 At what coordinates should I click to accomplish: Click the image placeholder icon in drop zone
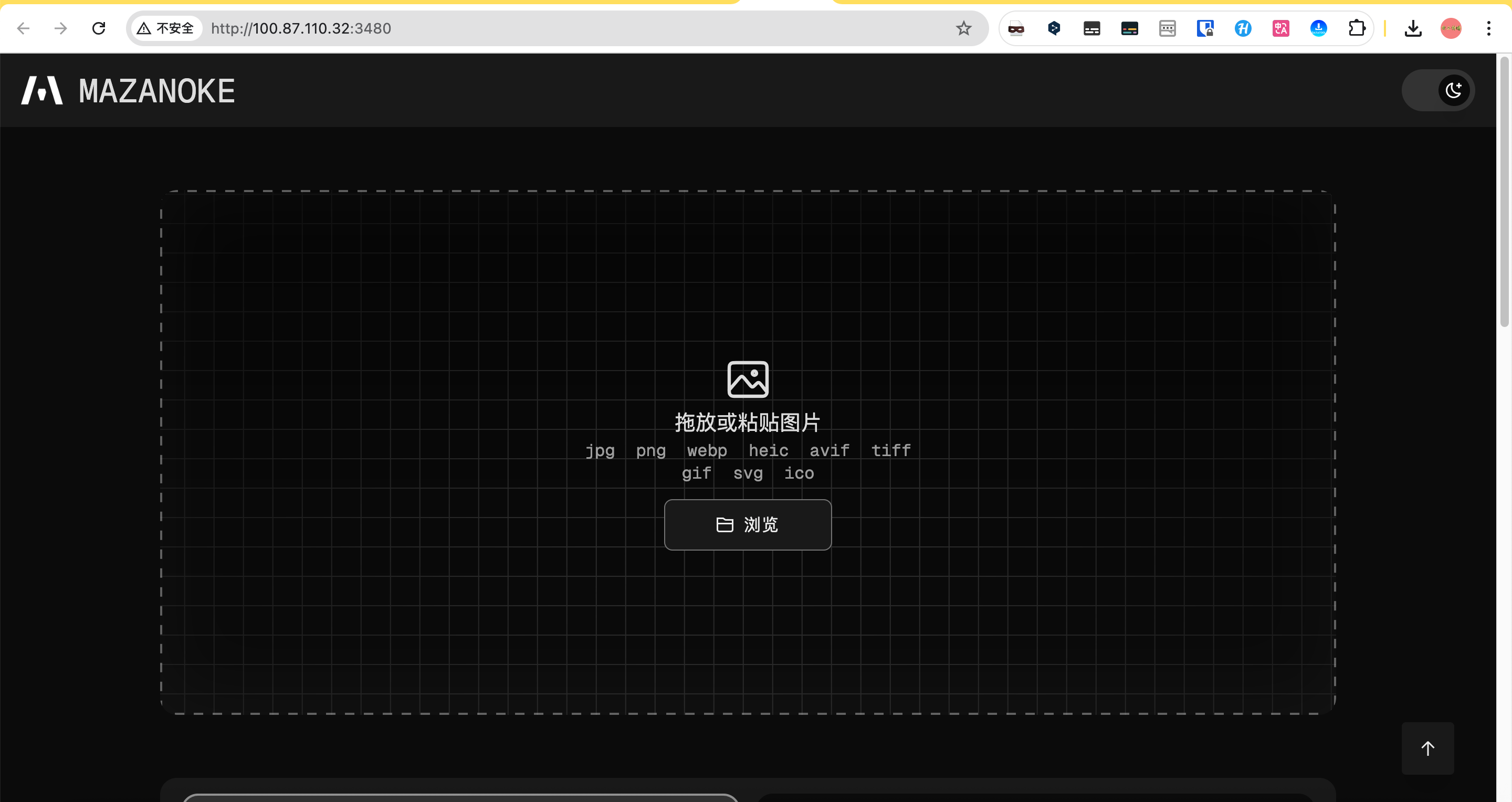(747, 379)
